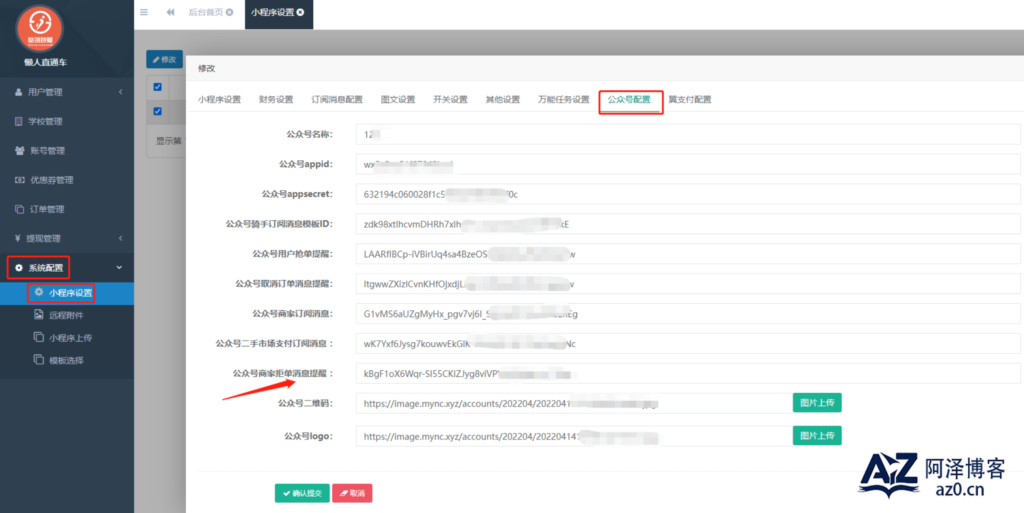Click the 公众号名称 input field
Viewport: 1024px width, 513px height.
point(688,134)
